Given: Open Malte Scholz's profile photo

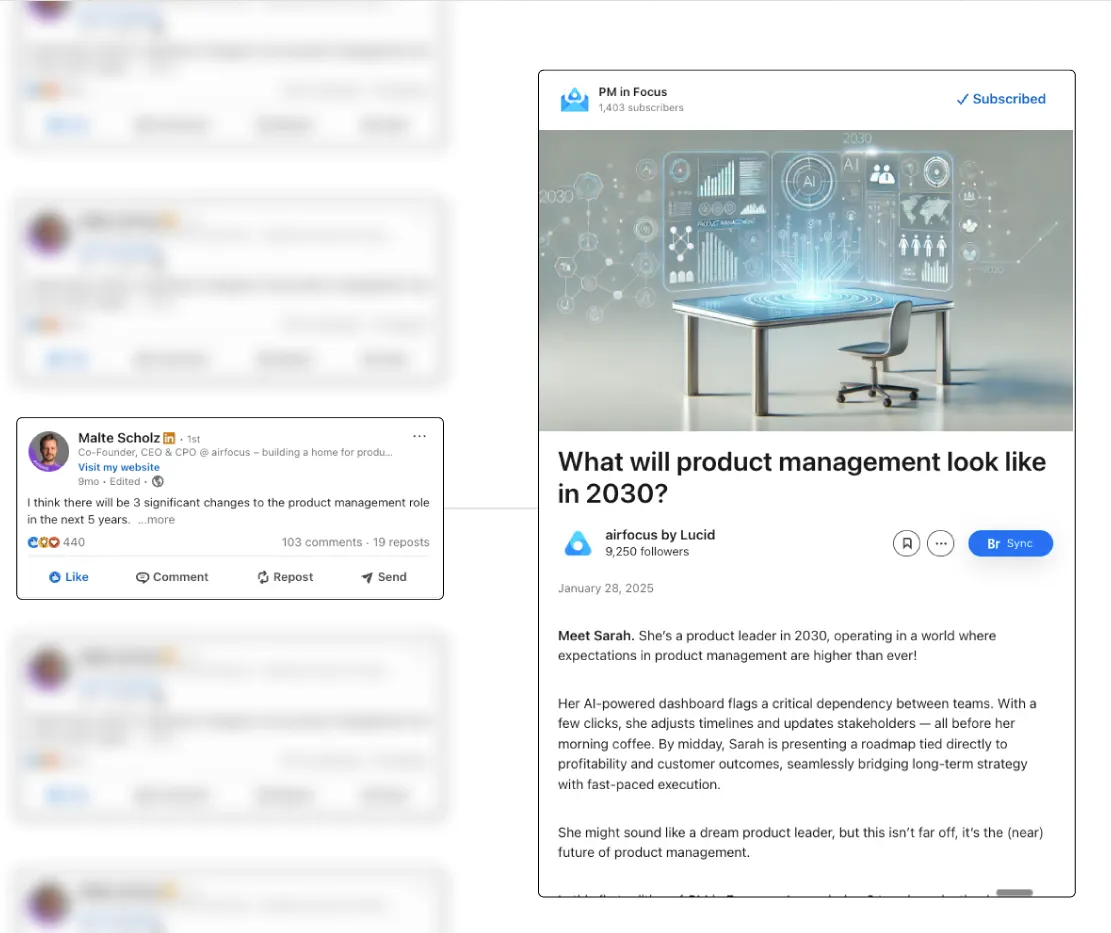Looking at the screenshot, I should tap(48, 451).
